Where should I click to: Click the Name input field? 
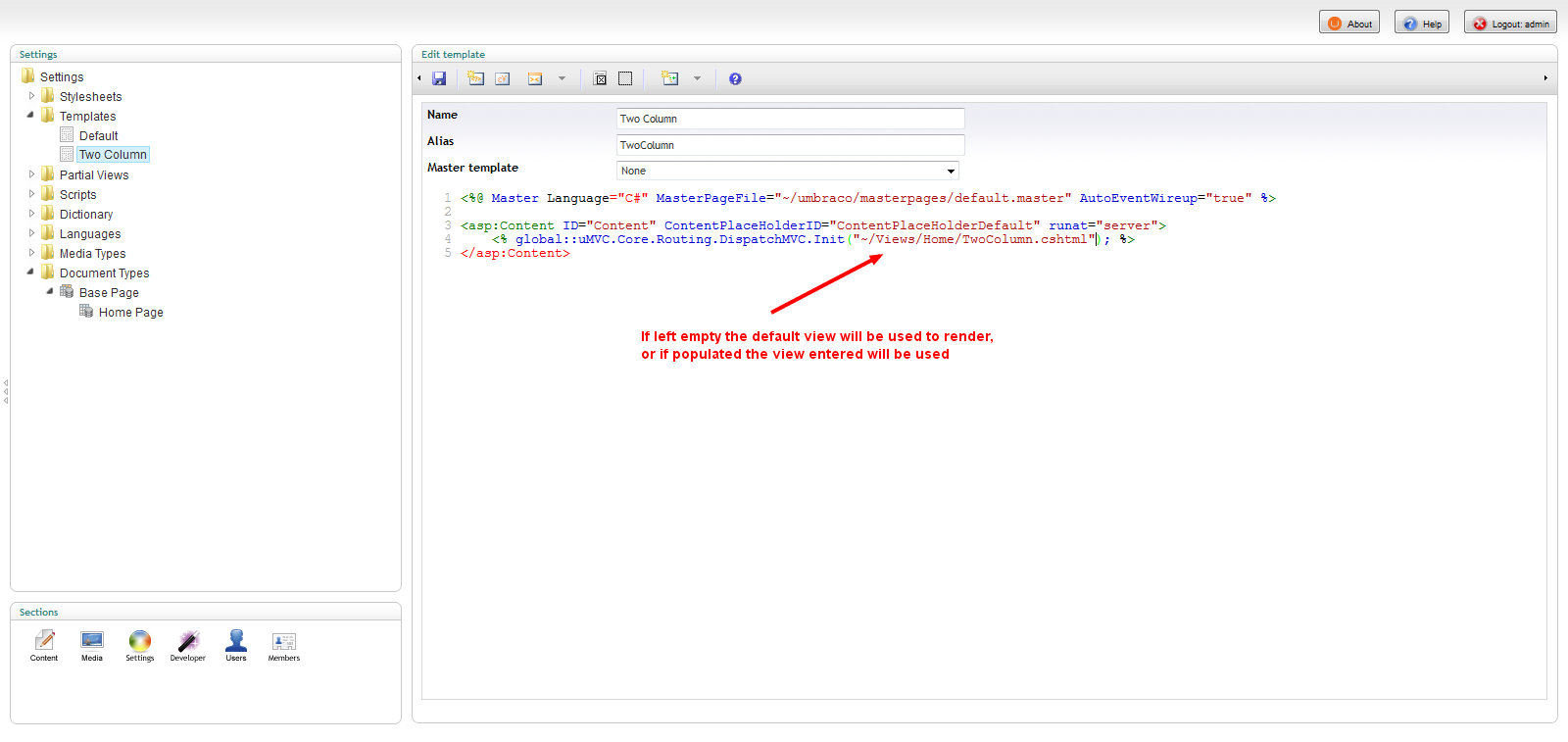pos(791,119)
